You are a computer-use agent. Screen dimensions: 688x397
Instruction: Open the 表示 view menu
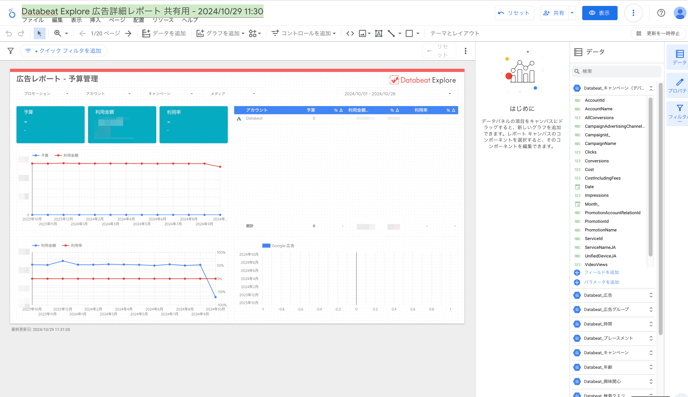tap(76, 20)
